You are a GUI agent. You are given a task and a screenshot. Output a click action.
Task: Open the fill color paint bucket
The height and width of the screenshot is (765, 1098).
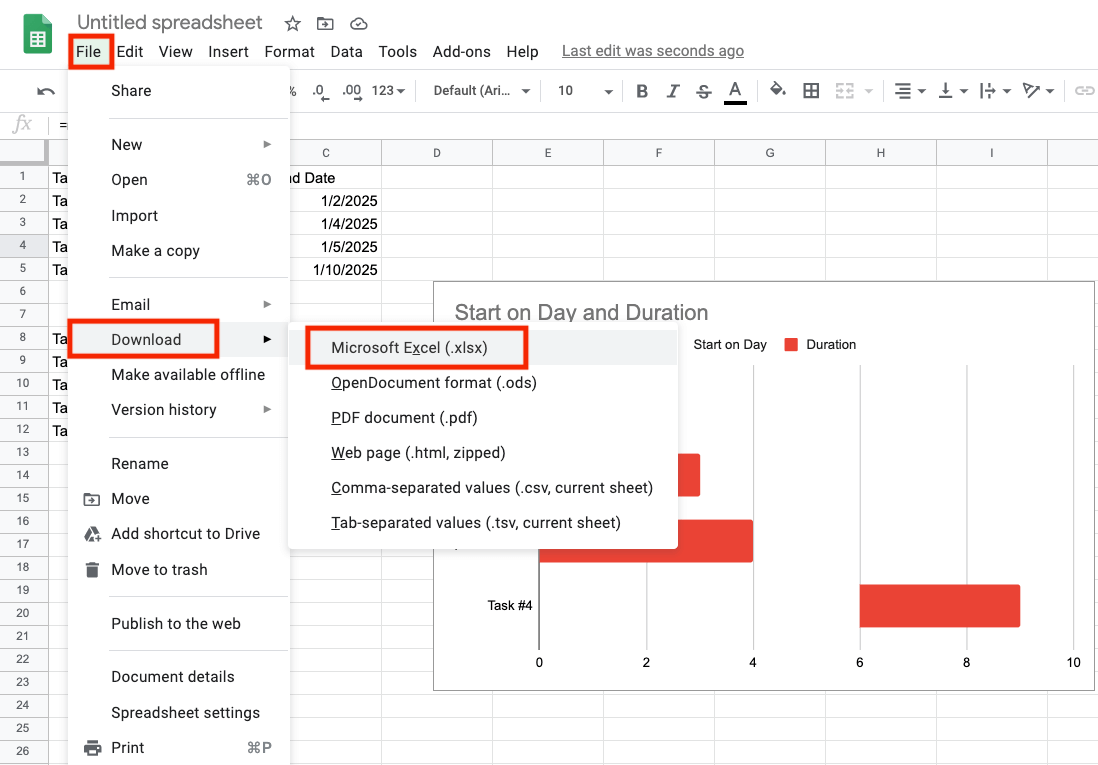click(778, 91)
